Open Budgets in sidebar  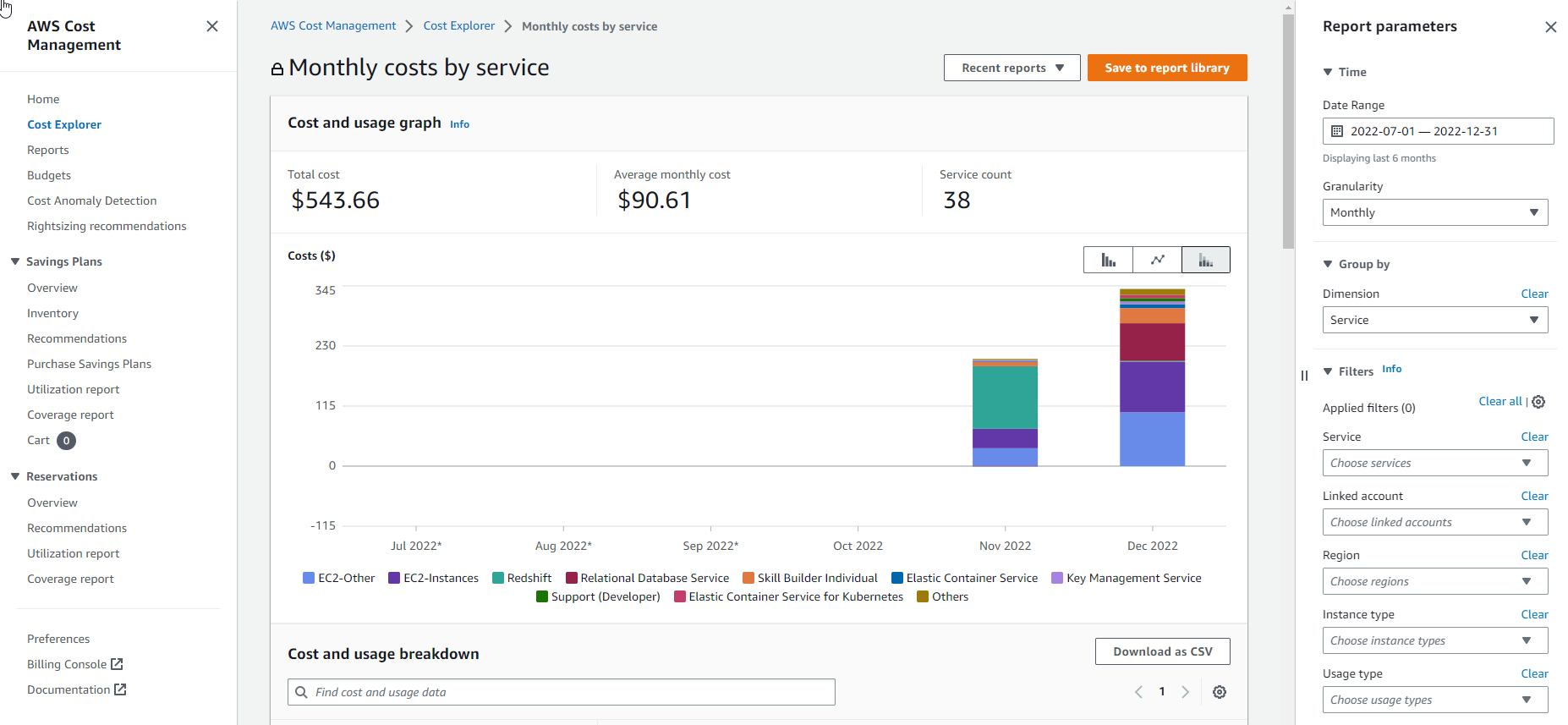[49, 175]
